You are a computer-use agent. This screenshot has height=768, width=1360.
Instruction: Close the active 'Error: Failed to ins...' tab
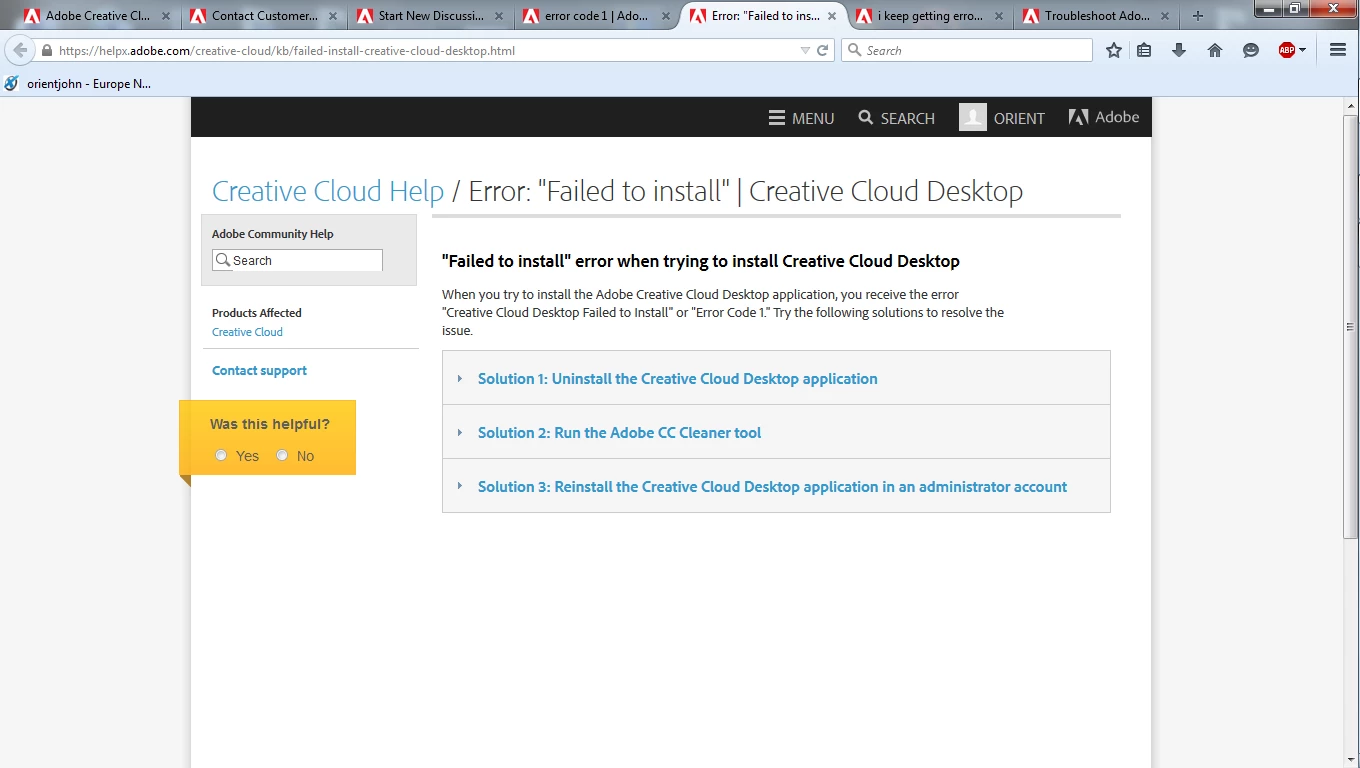click(x=832, y=16)
